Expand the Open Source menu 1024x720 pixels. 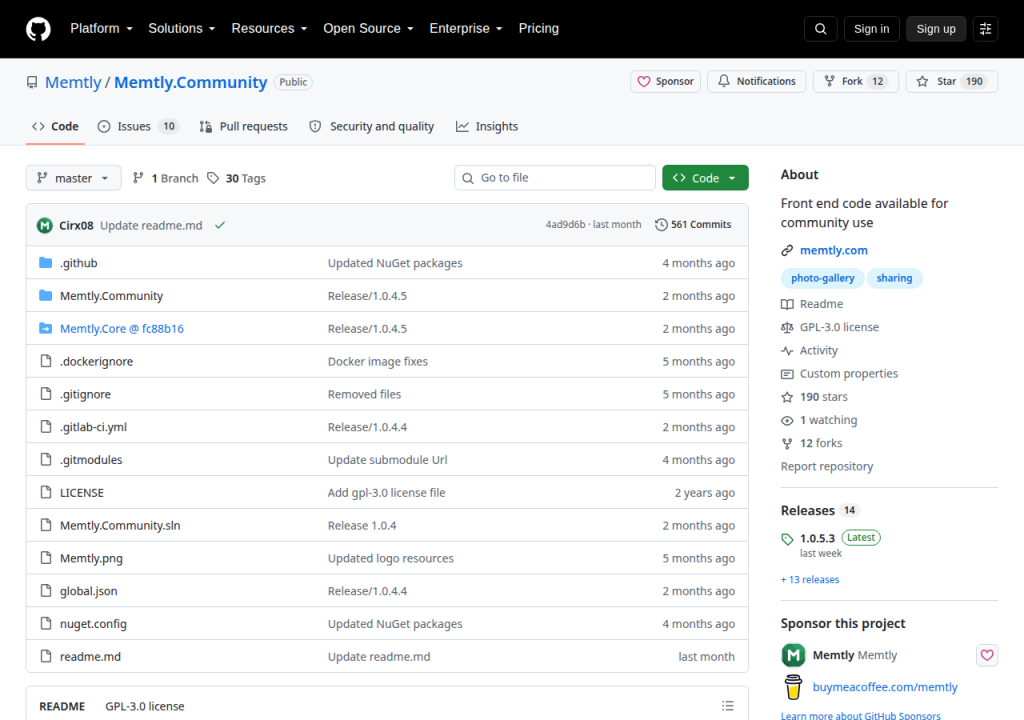tap(368, 28)
